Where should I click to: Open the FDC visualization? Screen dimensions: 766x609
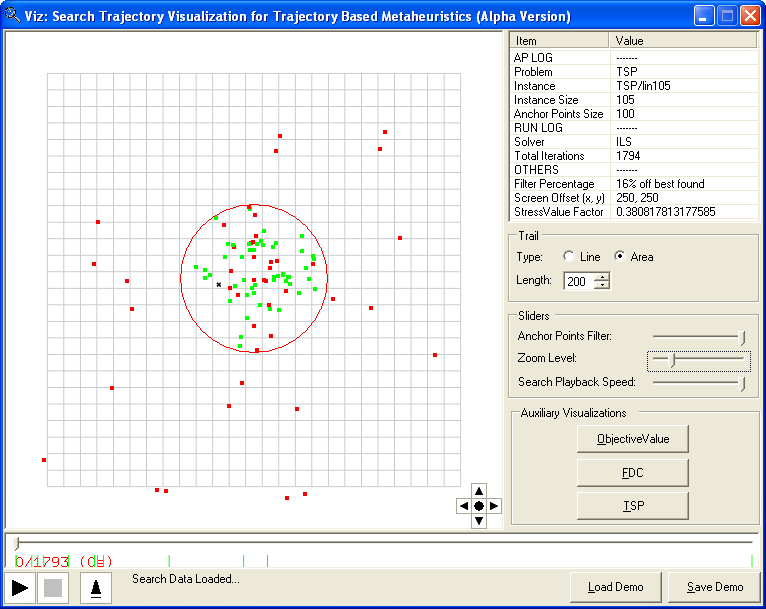(x=633, y=473)
